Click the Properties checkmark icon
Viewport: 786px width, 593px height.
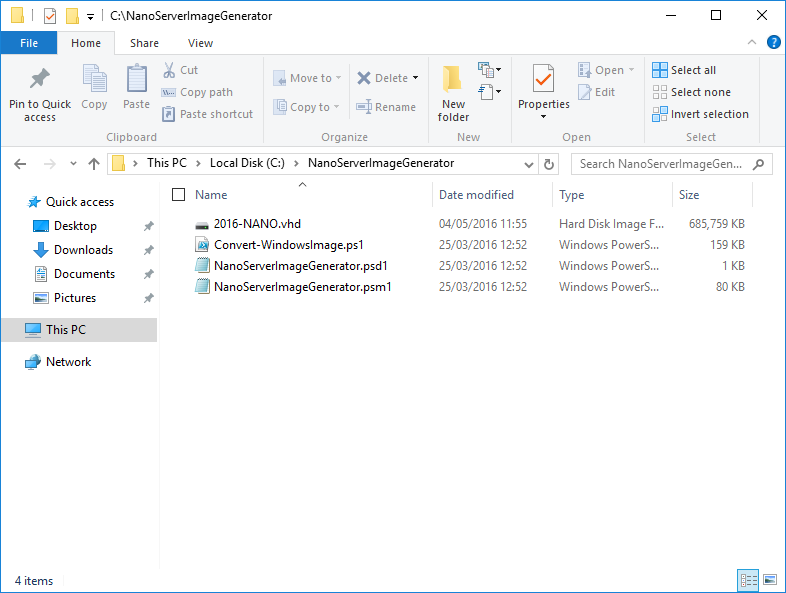click(543, 78)
